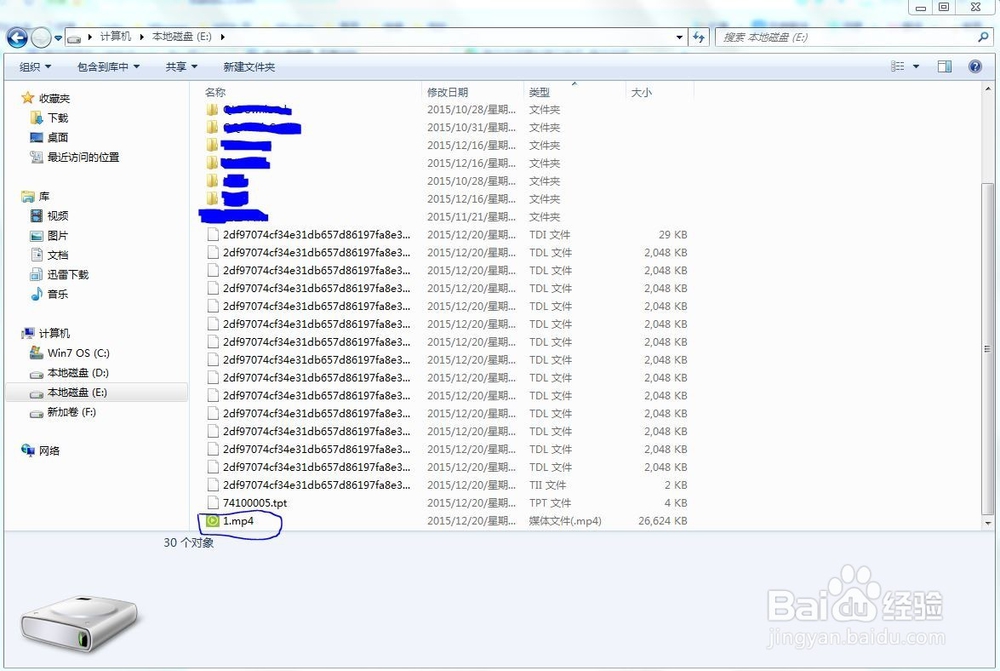The width and height of the screenshot is (1000, 671).
Task: Click the Forward navigation arrow button
Action: point(41,38)
